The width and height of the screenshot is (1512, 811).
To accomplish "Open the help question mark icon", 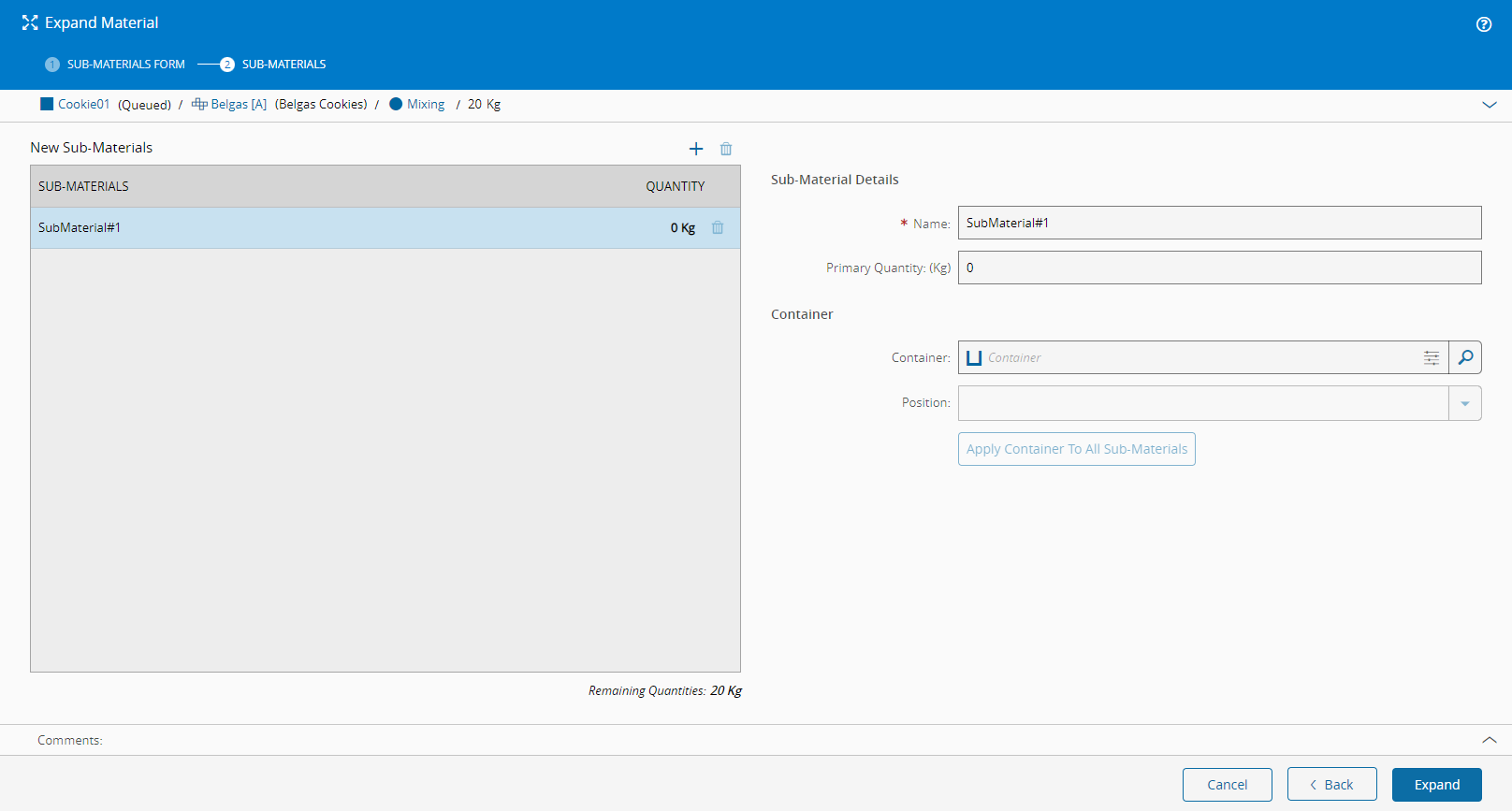I will (x=1484, y=24).
